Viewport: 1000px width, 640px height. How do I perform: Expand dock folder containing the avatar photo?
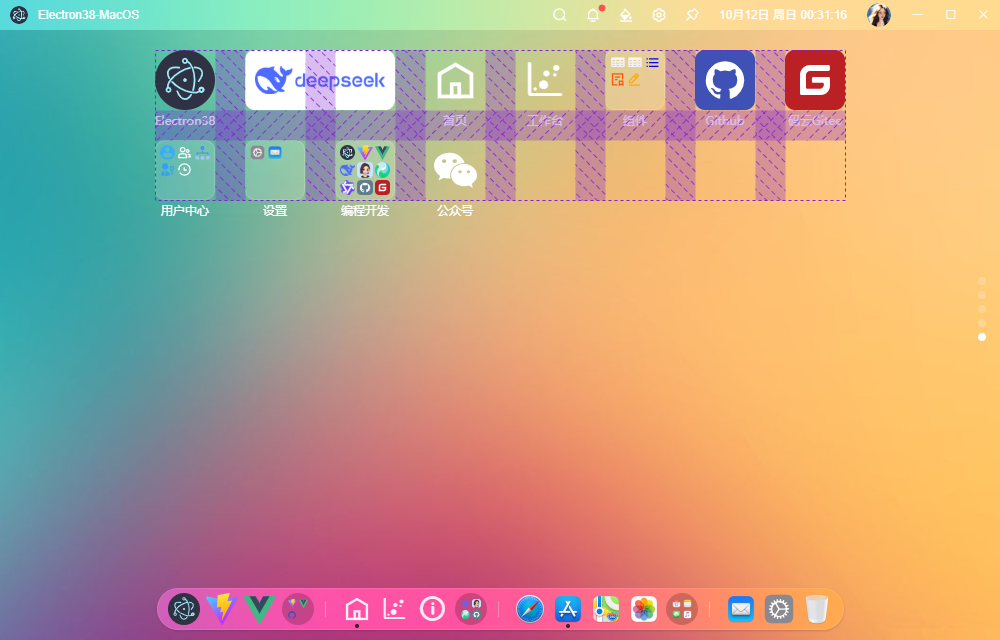471,609
